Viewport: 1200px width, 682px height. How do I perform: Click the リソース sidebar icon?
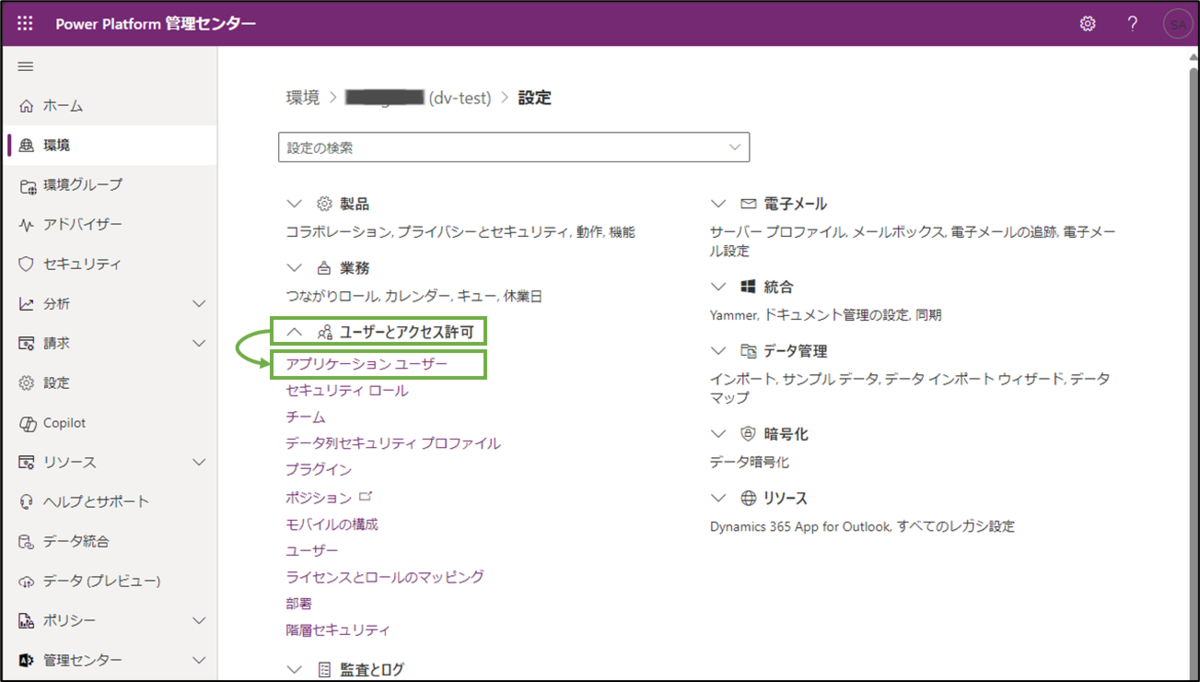pyautogui.click(x=27, y=462)
